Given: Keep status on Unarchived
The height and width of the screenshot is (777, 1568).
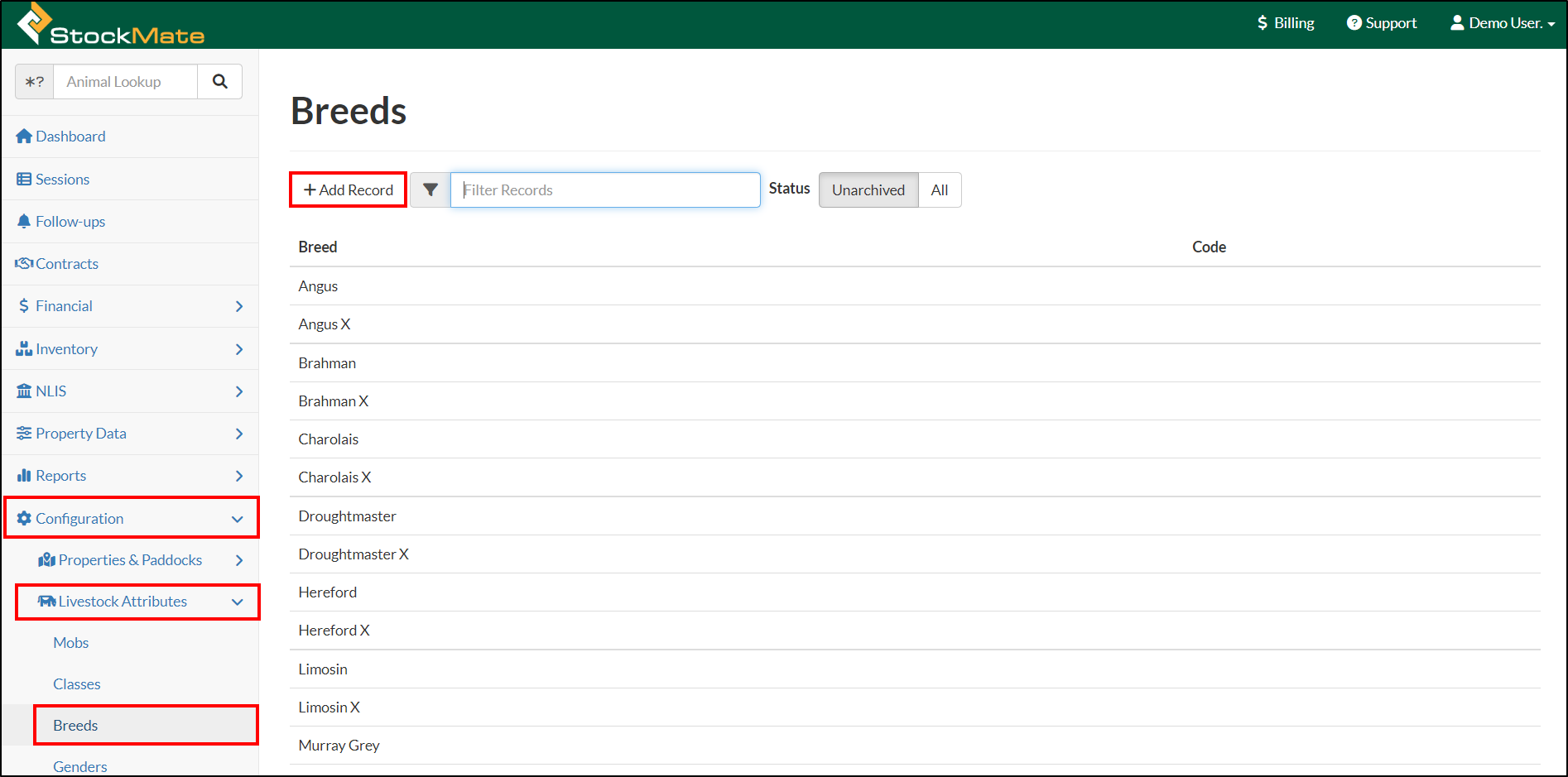Looking at the screenshot, I should (x=868, y=189).
